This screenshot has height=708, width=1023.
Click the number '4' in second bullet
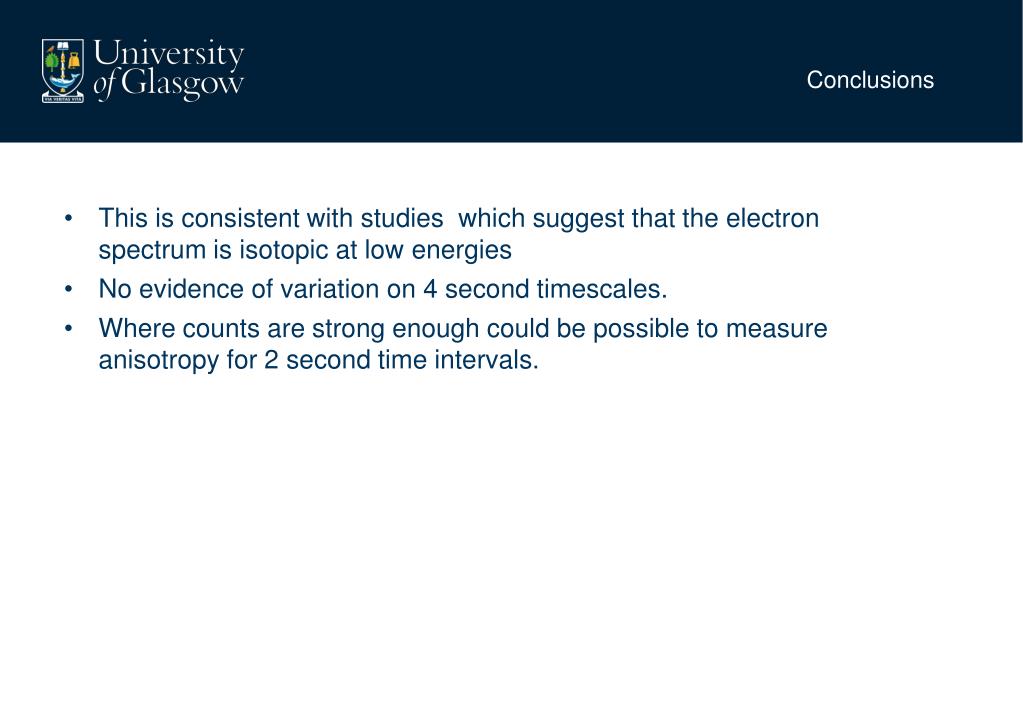[430, 289]
